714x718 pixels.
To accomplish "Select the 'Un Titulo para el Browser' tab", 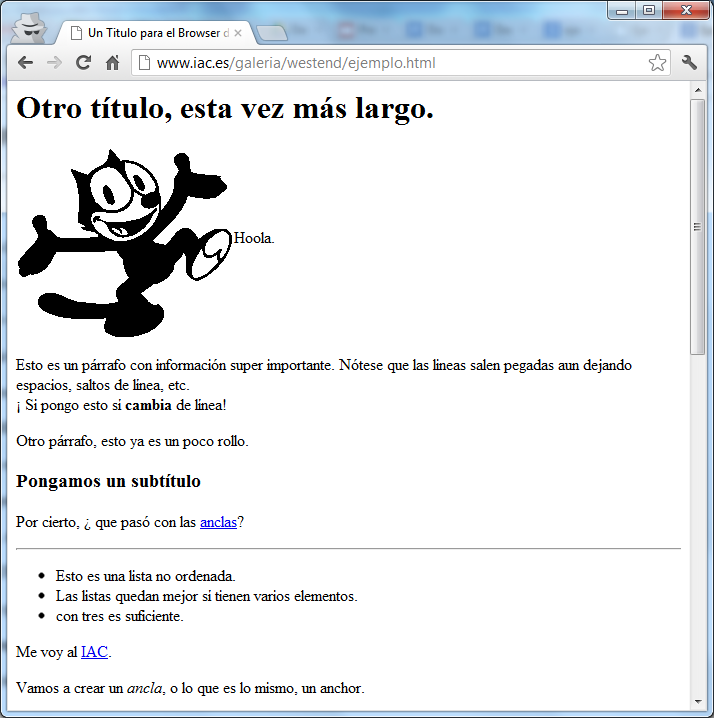I will [x=156, y=33].
